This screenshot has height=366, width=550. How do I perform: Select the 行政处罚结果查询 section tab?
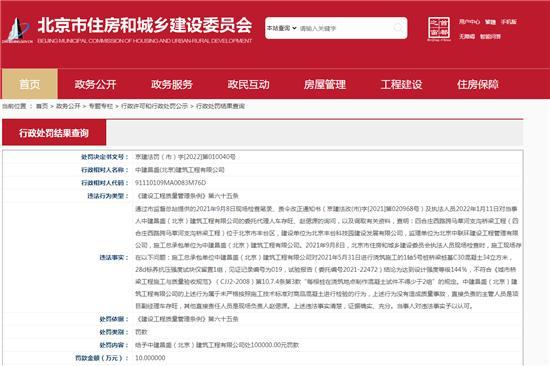coord(54,133)
